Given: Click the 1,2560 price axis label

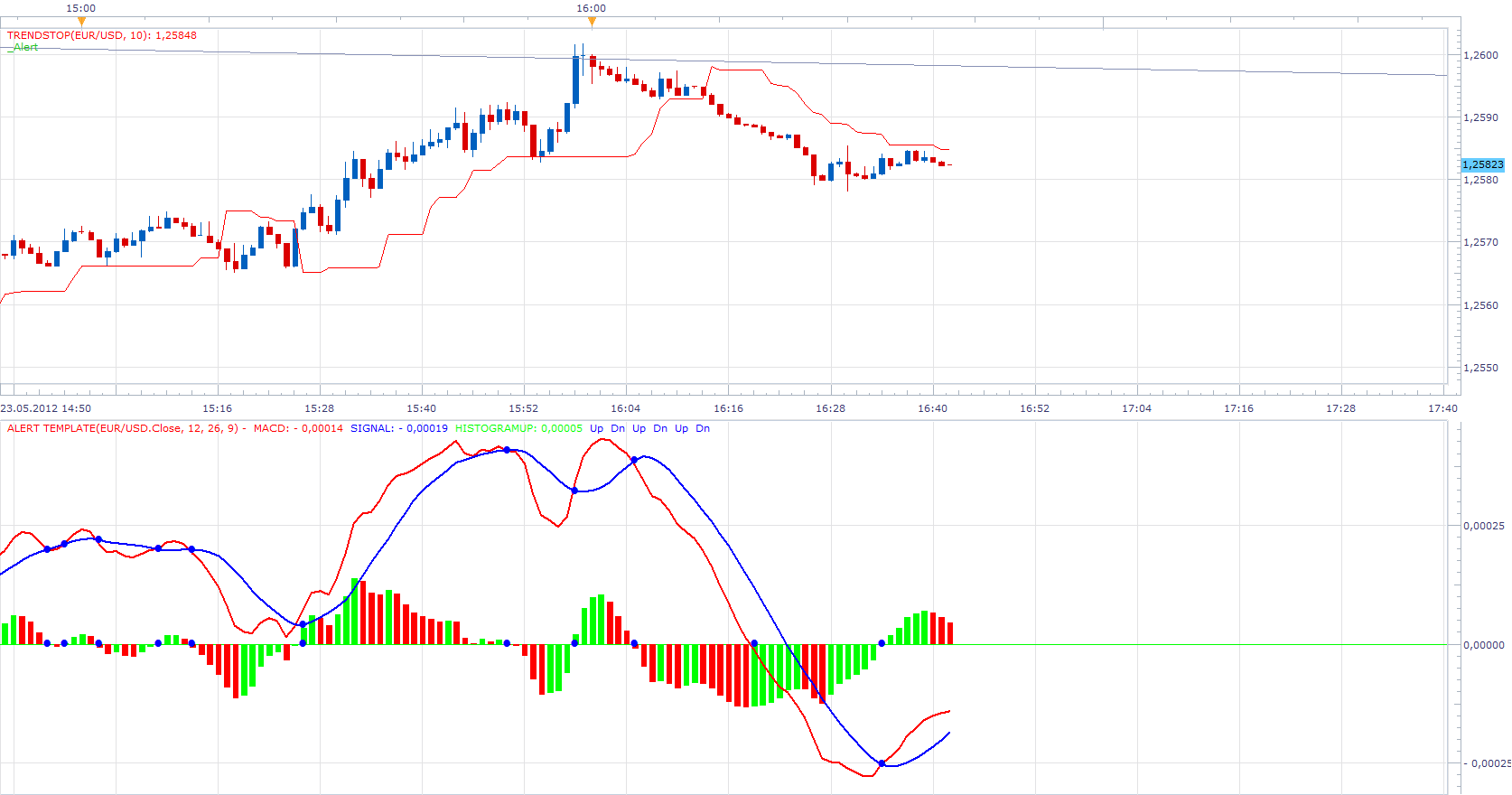Looking at the screenshot, I should 1480,305.
